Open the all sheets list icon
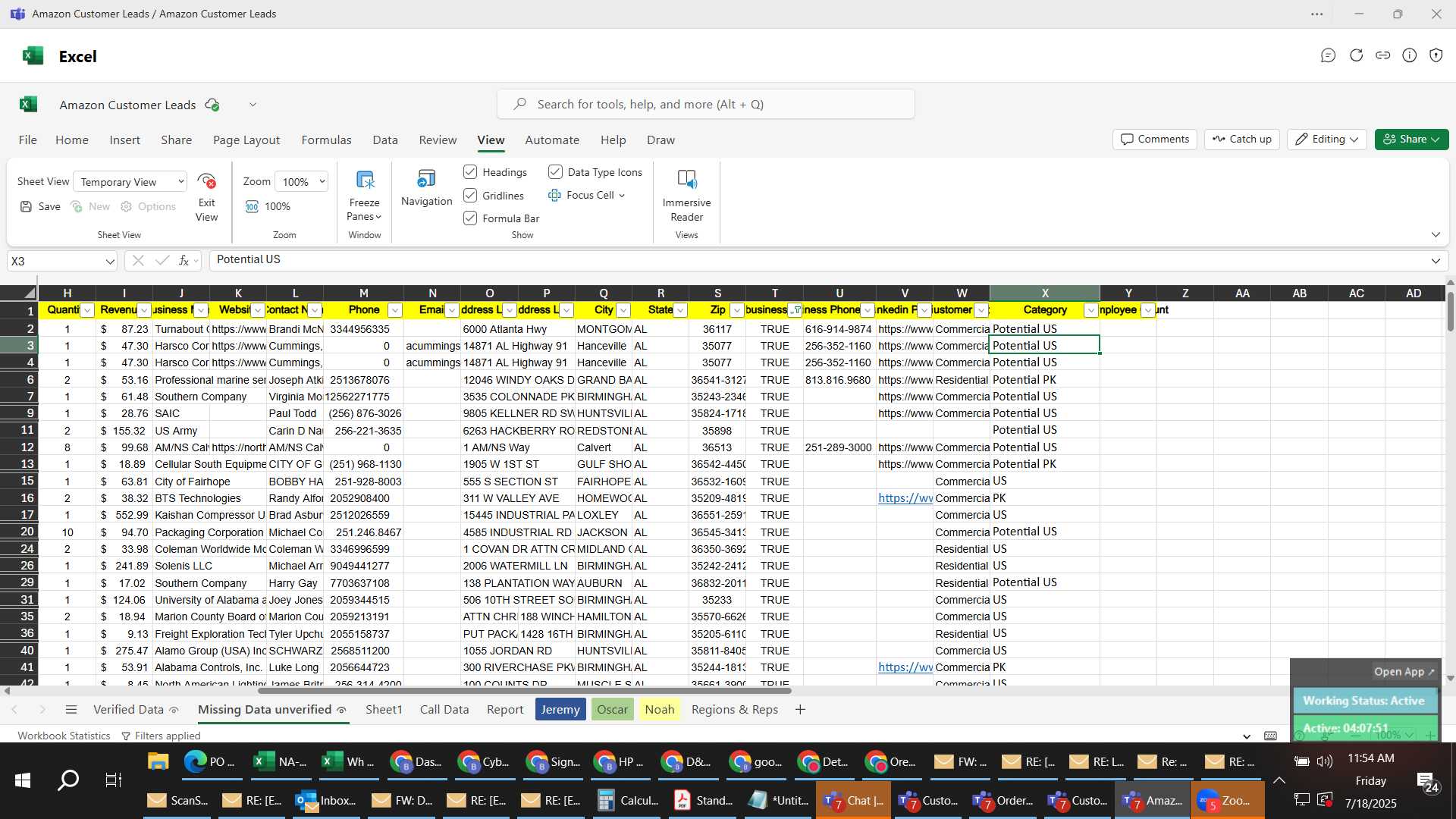 pyautogui.click(x=71, y=710)
